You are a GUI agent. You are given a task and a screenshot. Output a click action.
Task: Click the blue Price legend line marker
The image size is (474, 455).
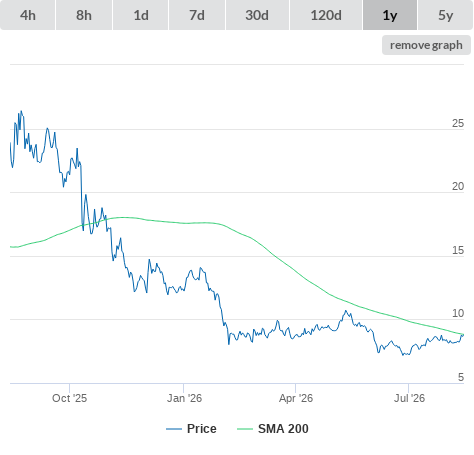(x=174, y=429)
